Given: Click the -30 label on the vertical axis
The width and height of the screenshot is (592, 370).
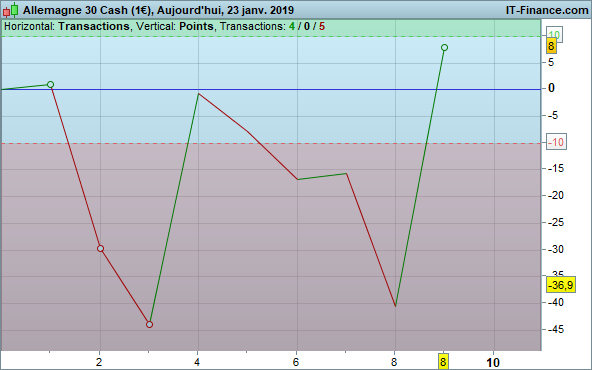Looking at the screenshot, I should pyautogui.click(x=555, y=249).
